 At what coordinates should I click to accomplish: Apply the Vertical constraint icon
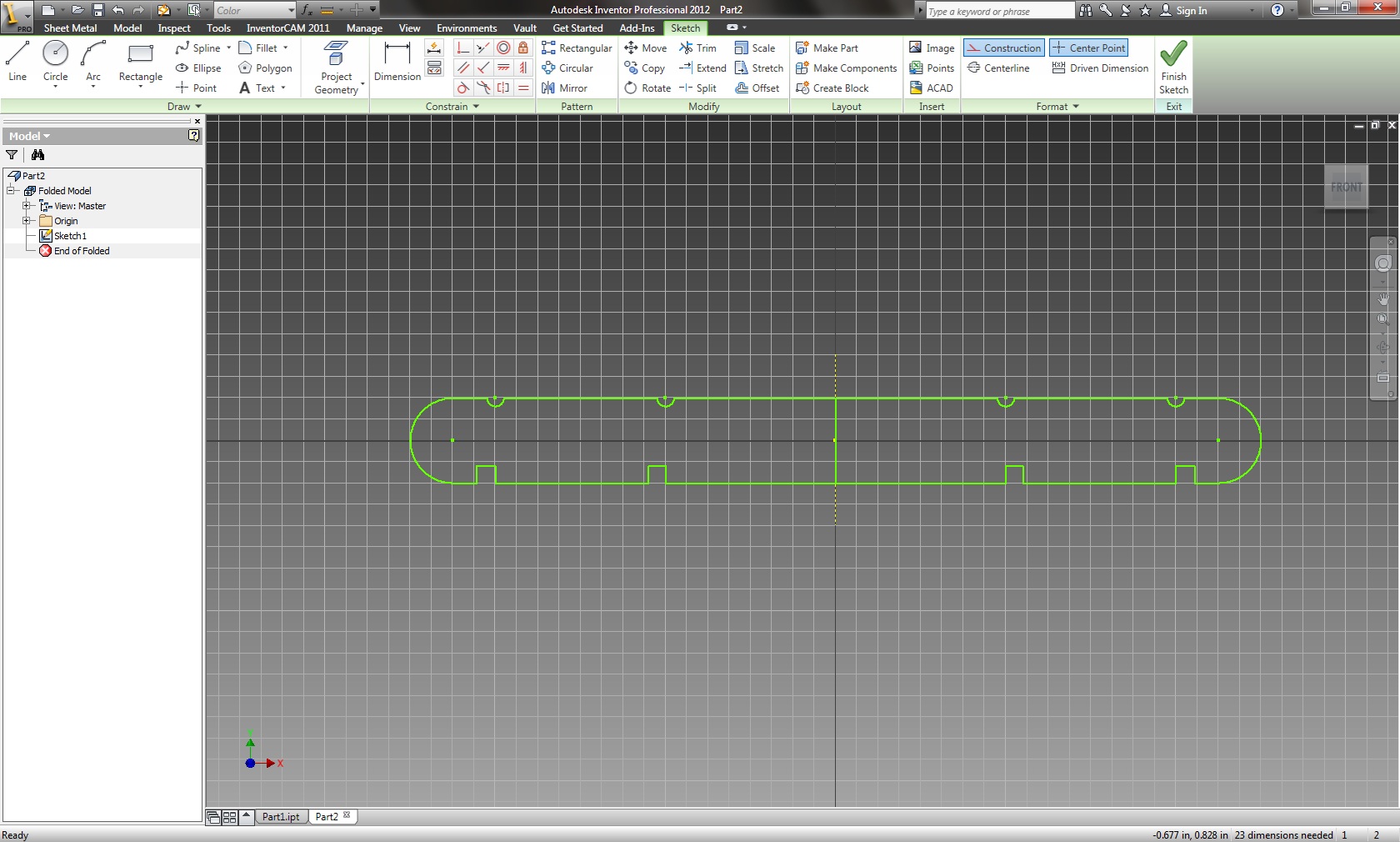(x=523, y=68)
